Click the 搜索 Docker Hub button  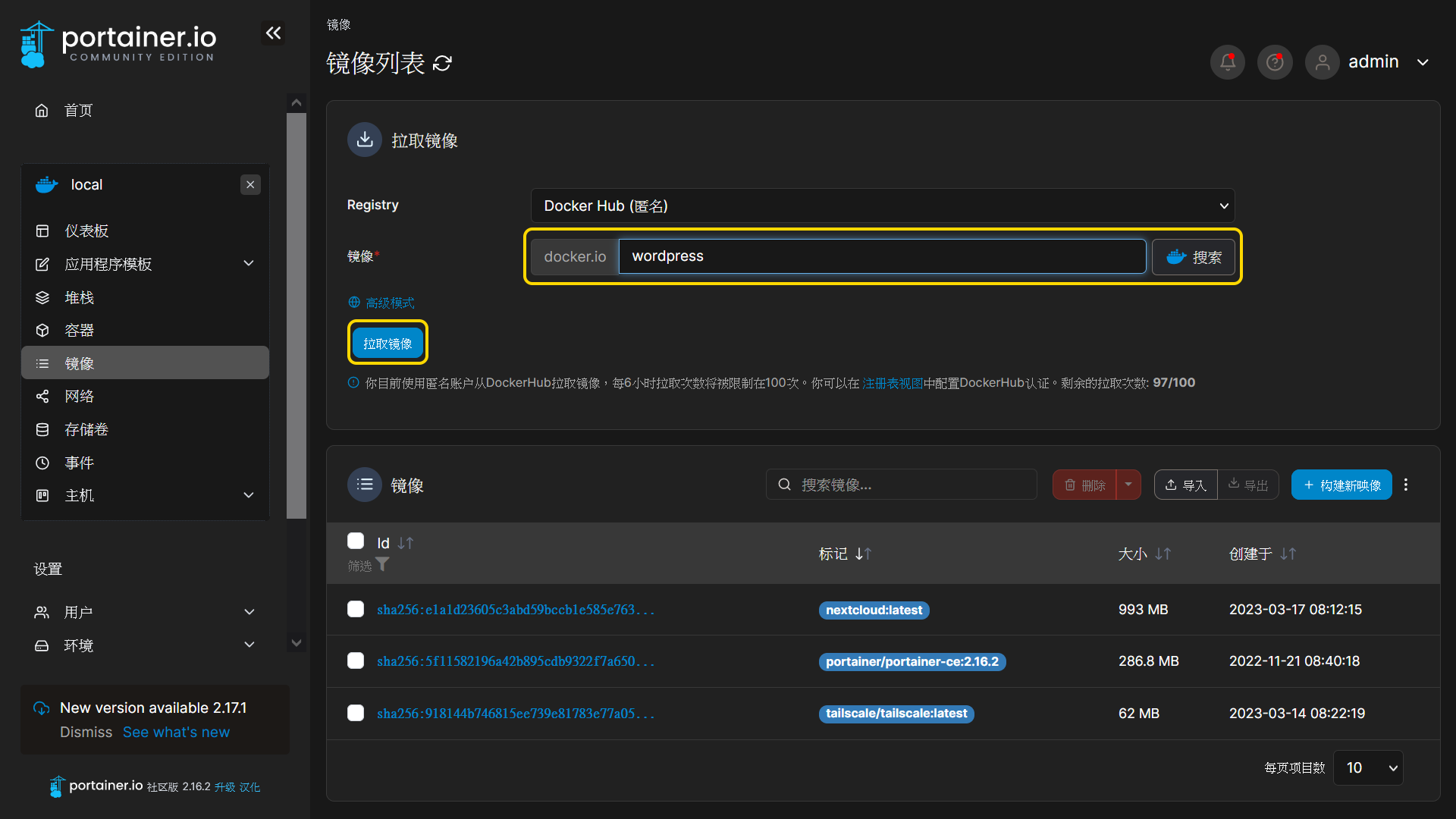click(1194, 257)
